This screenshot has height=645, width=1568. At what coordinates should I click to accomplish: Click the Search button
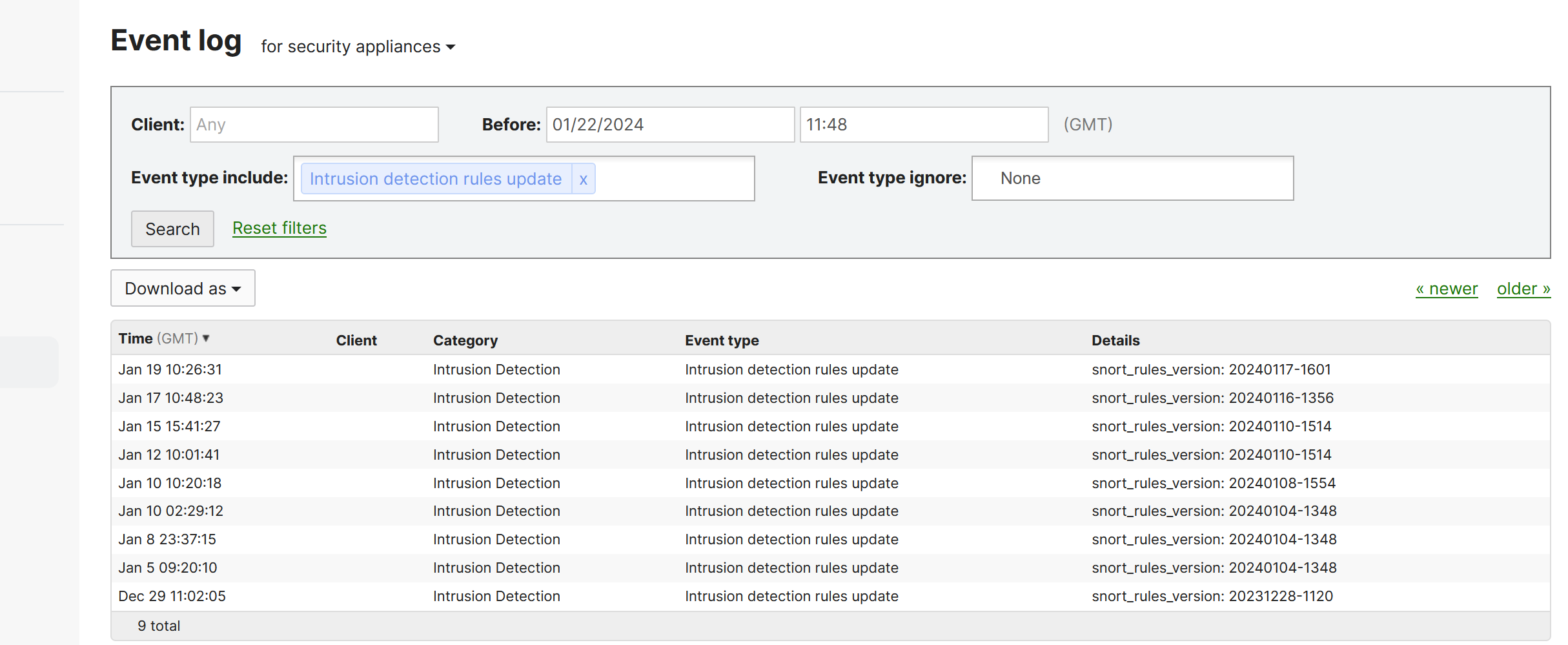click(172, 229)
